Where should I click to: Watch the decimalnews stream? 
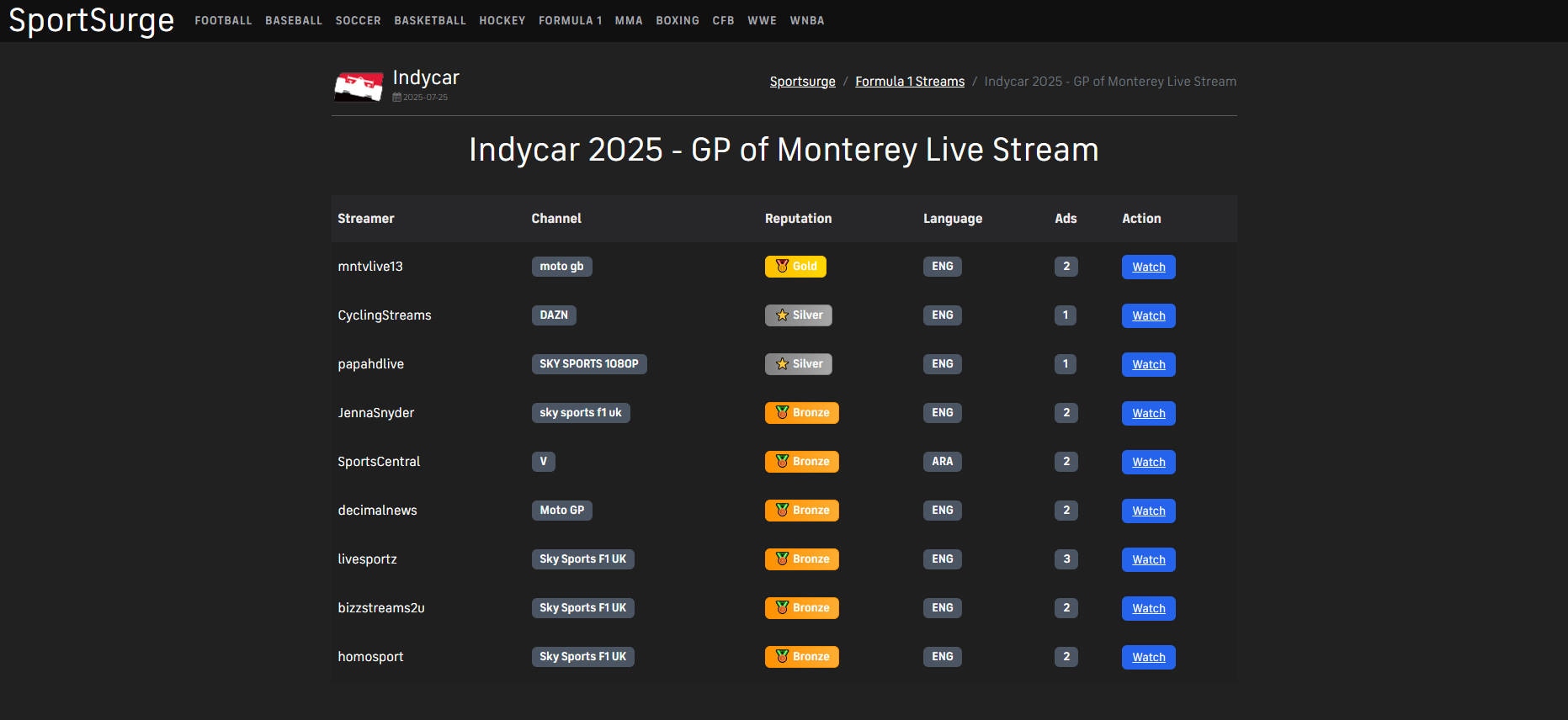[1149, 511]
